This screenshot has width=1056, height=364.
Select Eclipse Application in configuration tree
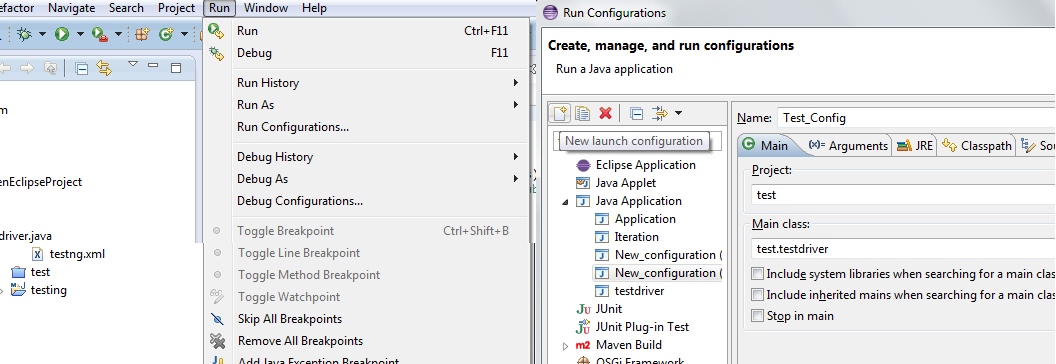click(636, 165)
